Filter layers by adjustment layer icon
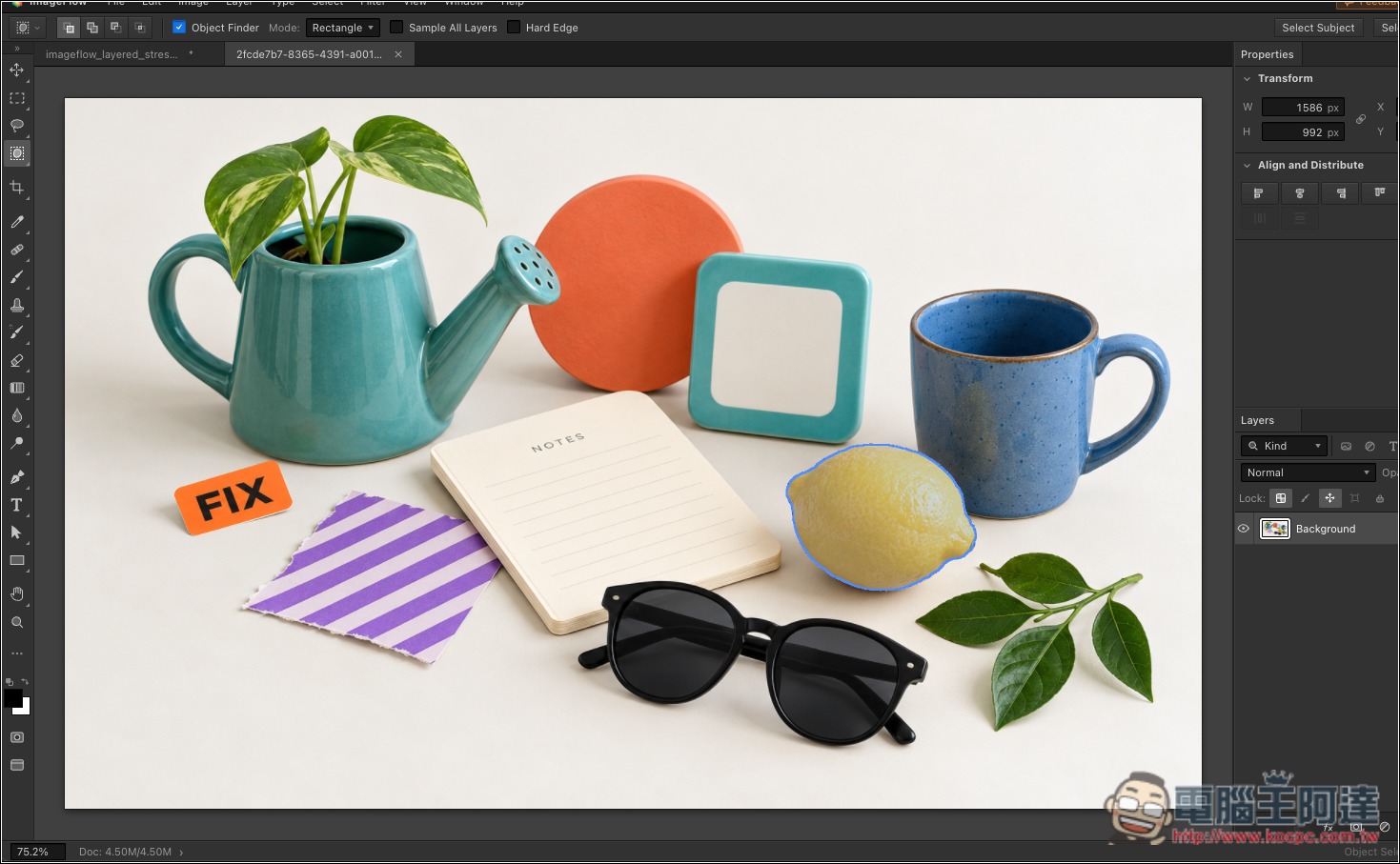This screenshot has width=1400, height=864. pyautogui.click(x=1370, y=446)
